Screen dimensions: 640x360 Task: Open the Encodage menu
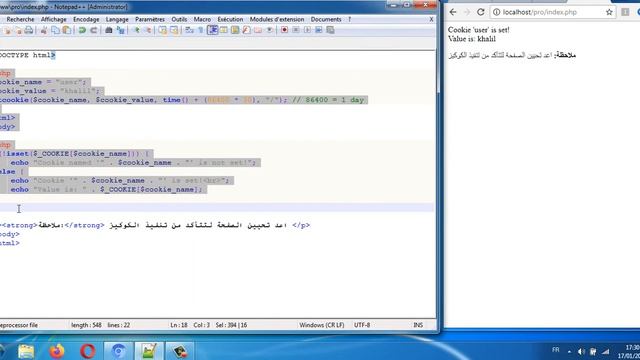pyautogui.click(x=86, y=19)
